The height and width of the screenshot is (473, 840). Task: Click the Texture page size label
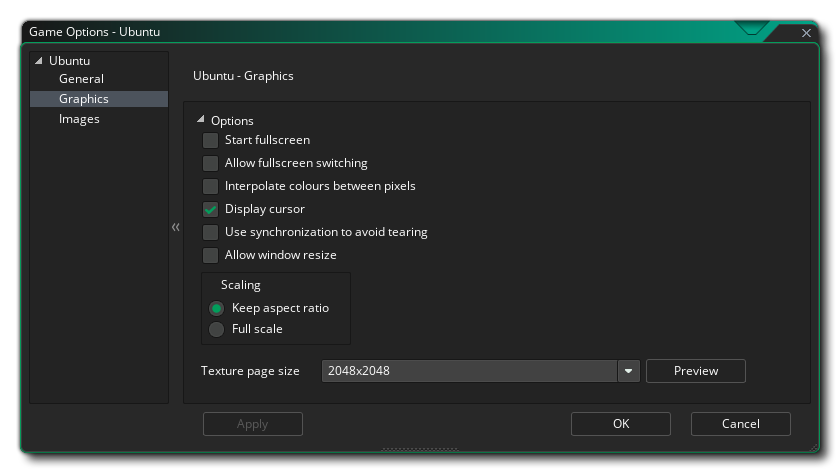250,371
